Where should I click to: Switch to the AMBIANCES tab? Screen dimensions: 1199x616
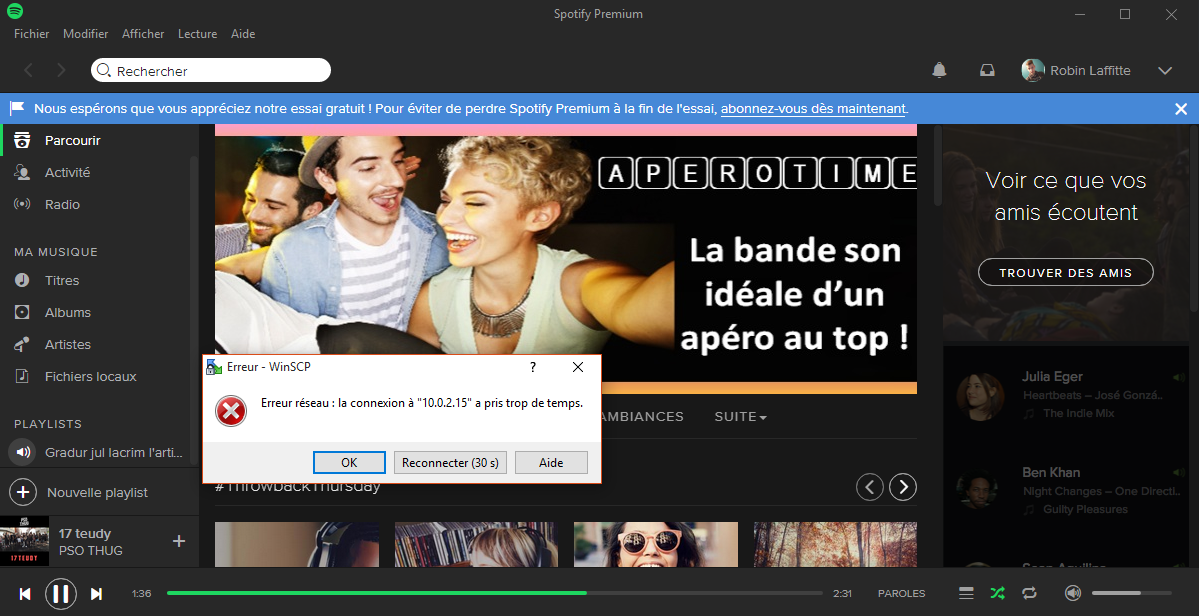tap(643, 417)
